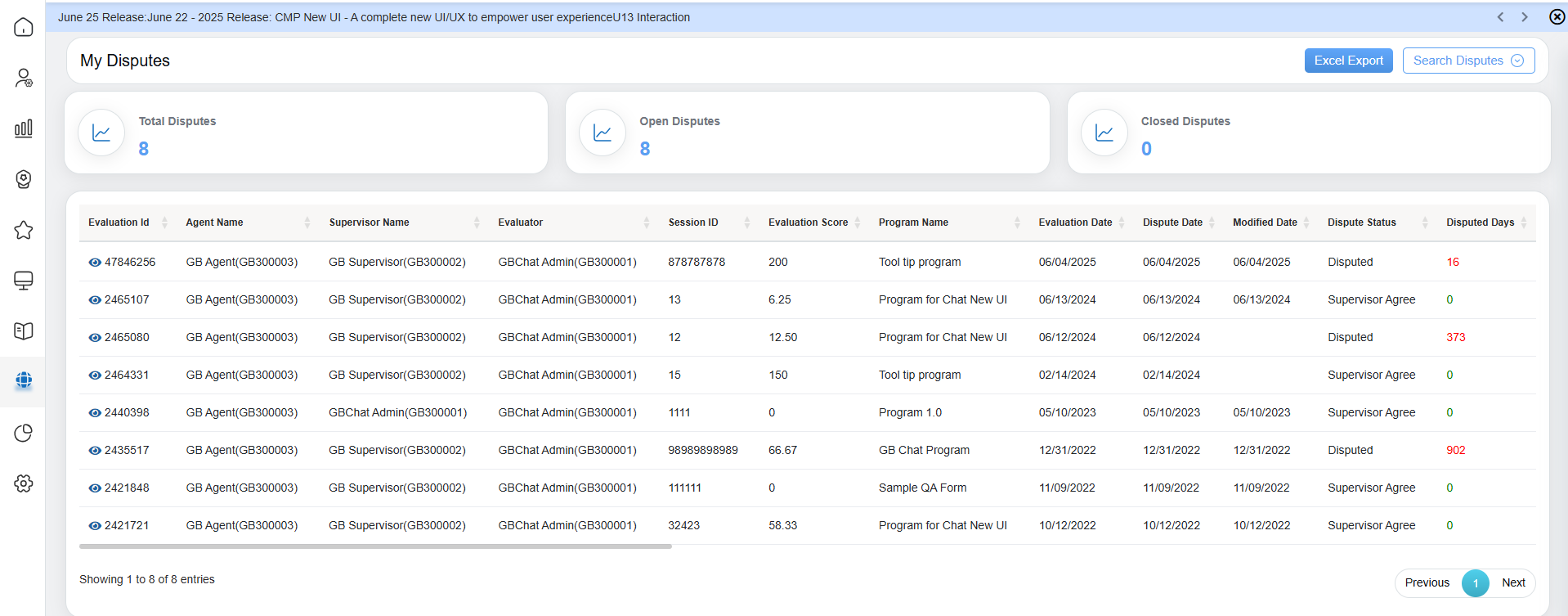Open the settings gear sidebar icon
Screen dimensions: 1568x616
tap(24, 483)
